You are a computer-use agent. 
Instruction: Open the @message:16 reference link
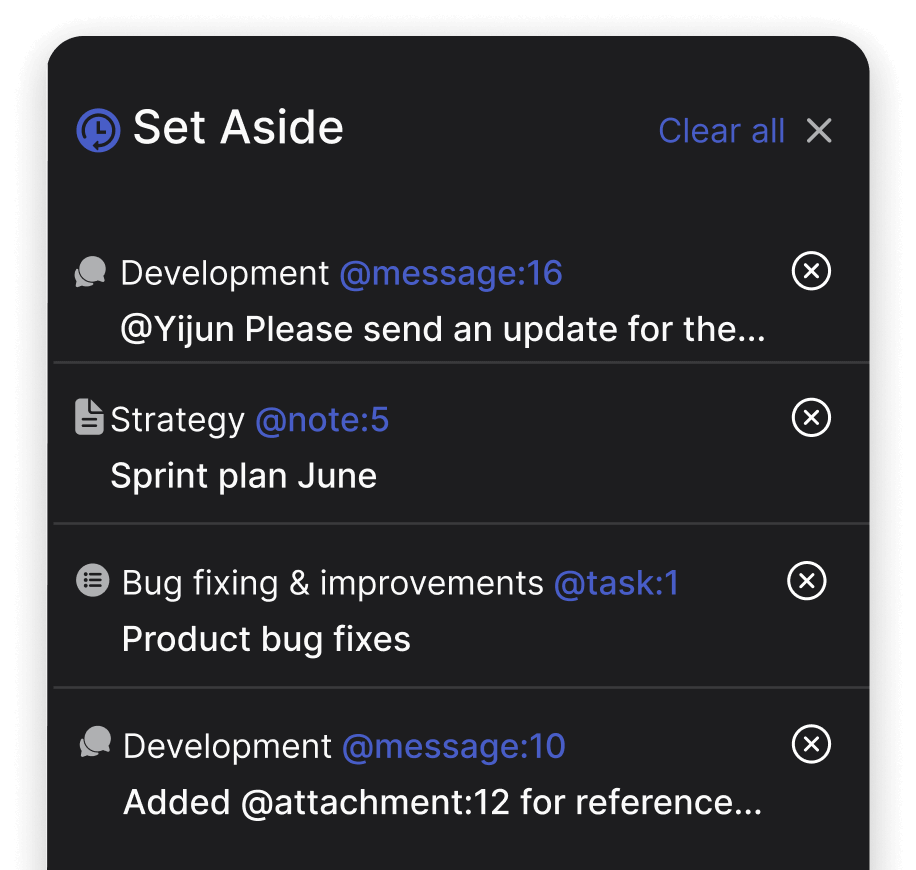coord(450,273)
